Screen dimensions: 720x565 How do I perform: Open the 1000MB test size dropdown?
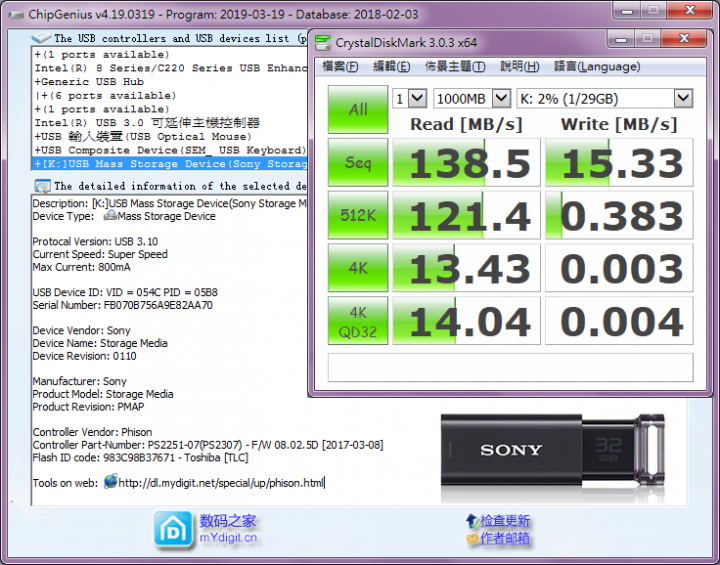click(x=472, y=98)
